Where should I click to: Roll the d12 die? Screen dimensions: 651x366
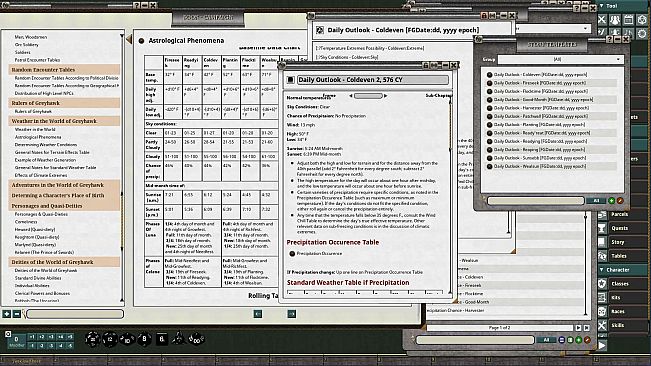click(110, 339)
